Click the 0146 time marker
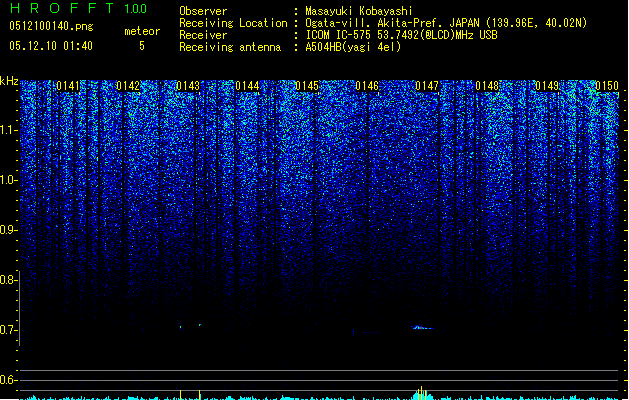Viewport: 629px width, 400px height. 367,86
